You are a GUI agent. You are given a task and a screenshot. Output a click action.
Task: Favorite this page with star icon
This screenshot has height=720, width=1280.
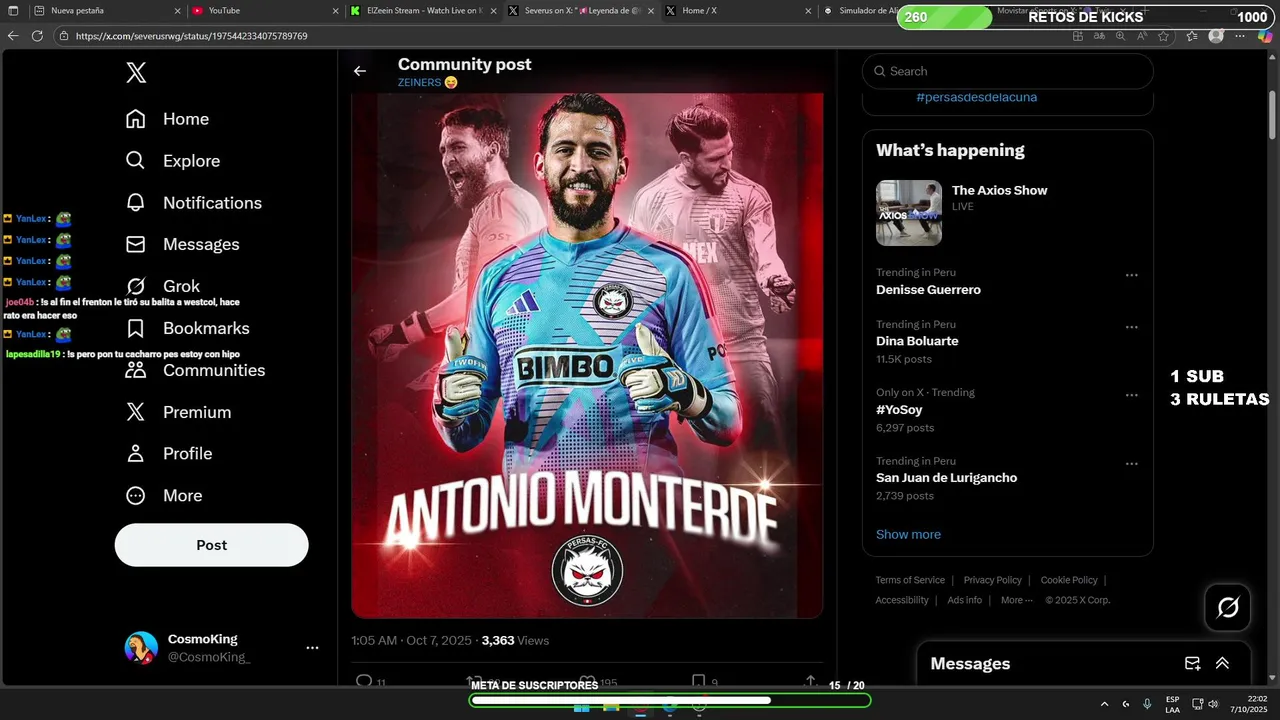click(x=1163, y=36)
